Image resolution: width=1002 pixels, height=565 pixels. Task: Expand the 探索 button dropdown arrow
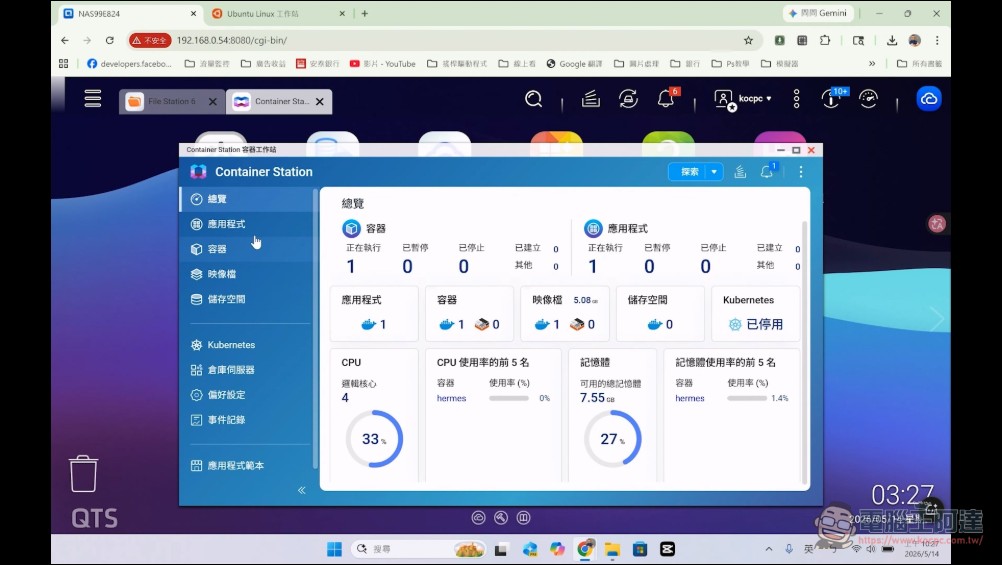tap(714, 171)
